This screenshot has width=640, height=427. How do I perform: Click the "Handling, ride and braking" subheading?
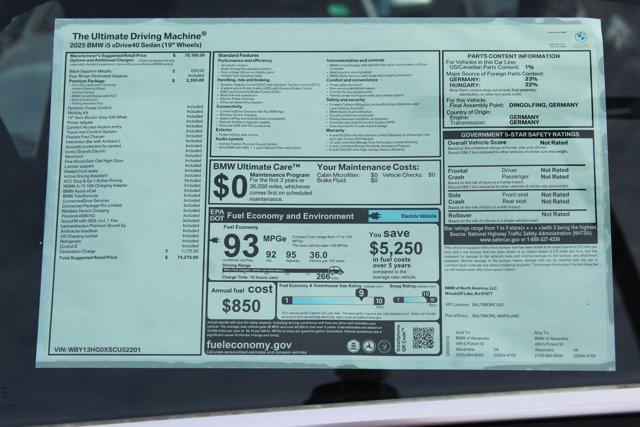[x=244, y=80]
